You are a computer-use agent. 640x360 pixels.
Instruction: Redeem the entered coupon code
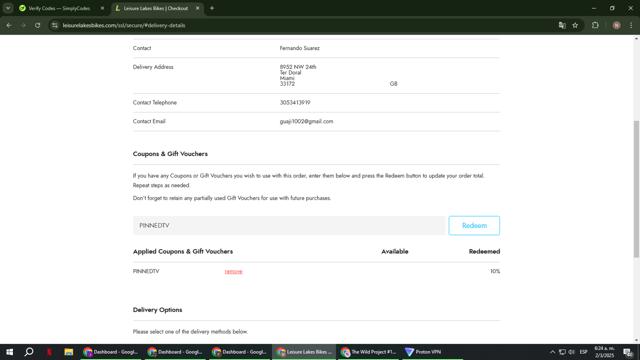[474, 225]
